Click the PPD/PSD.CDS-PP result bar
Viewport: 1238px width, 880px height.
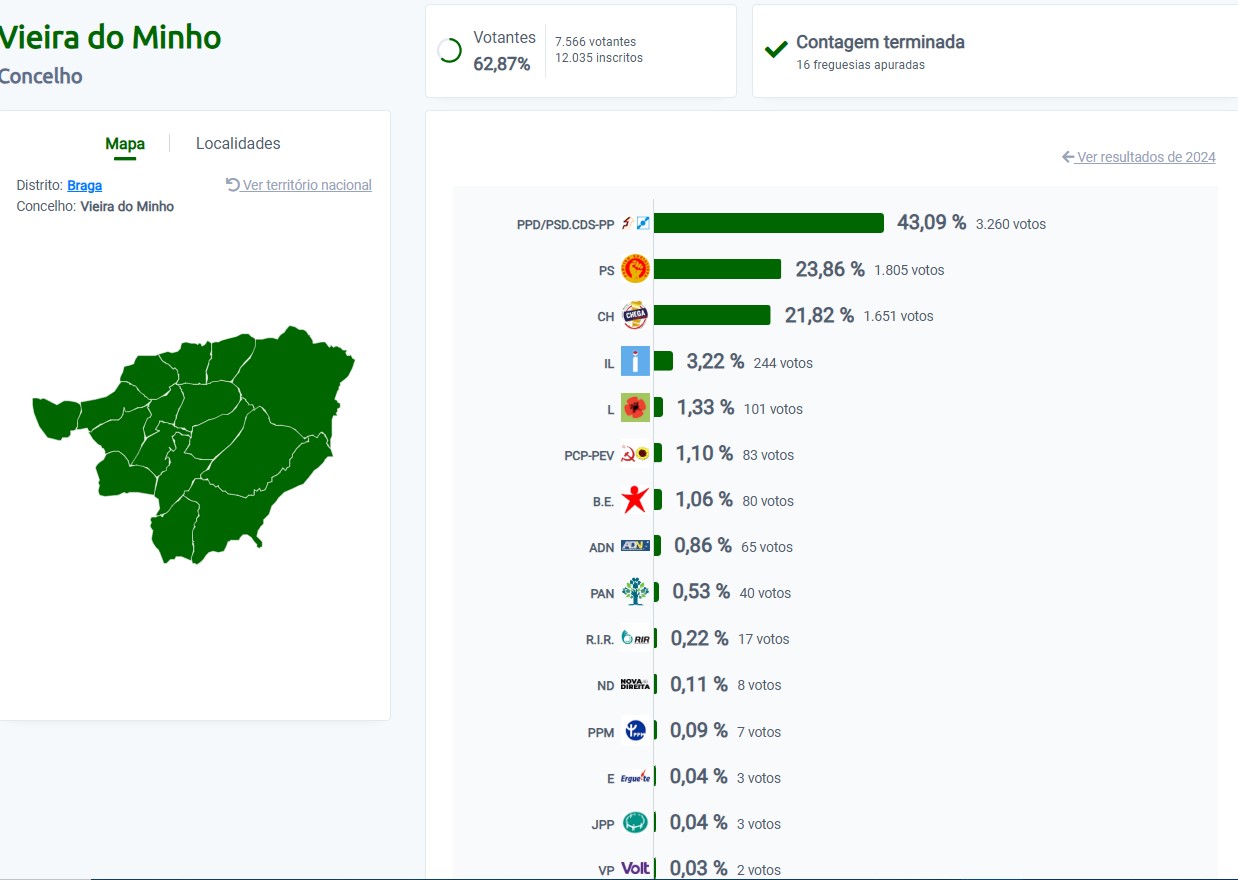pos(768,223)
